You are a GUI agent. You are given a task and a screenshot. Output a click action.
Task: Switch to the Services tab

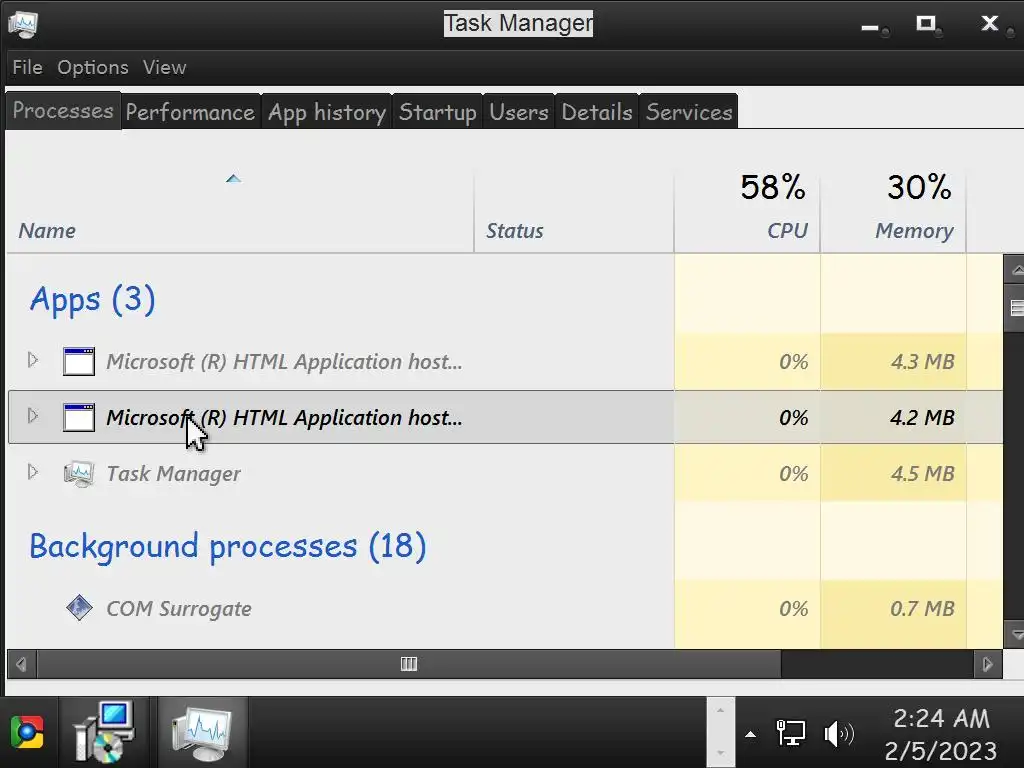pos(689,112)
